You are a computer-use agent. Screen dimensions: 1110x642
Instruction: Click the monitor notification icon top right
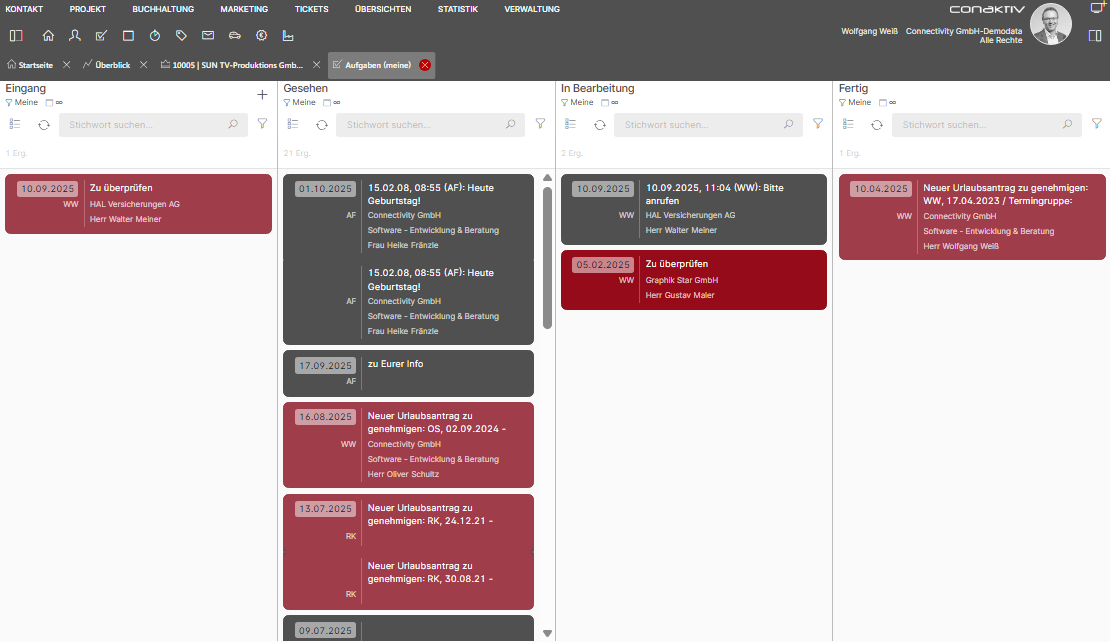(x=1097, y=8)
